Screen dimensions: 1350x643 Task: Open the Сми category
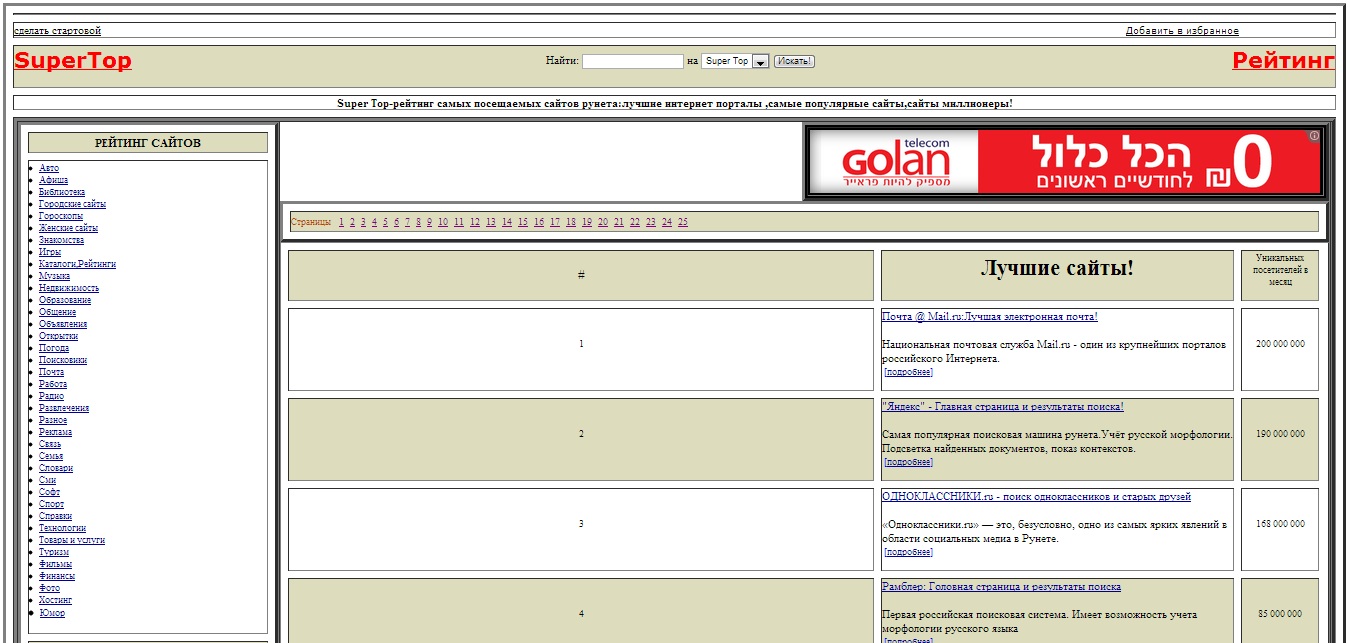click(x=48, y=480)
